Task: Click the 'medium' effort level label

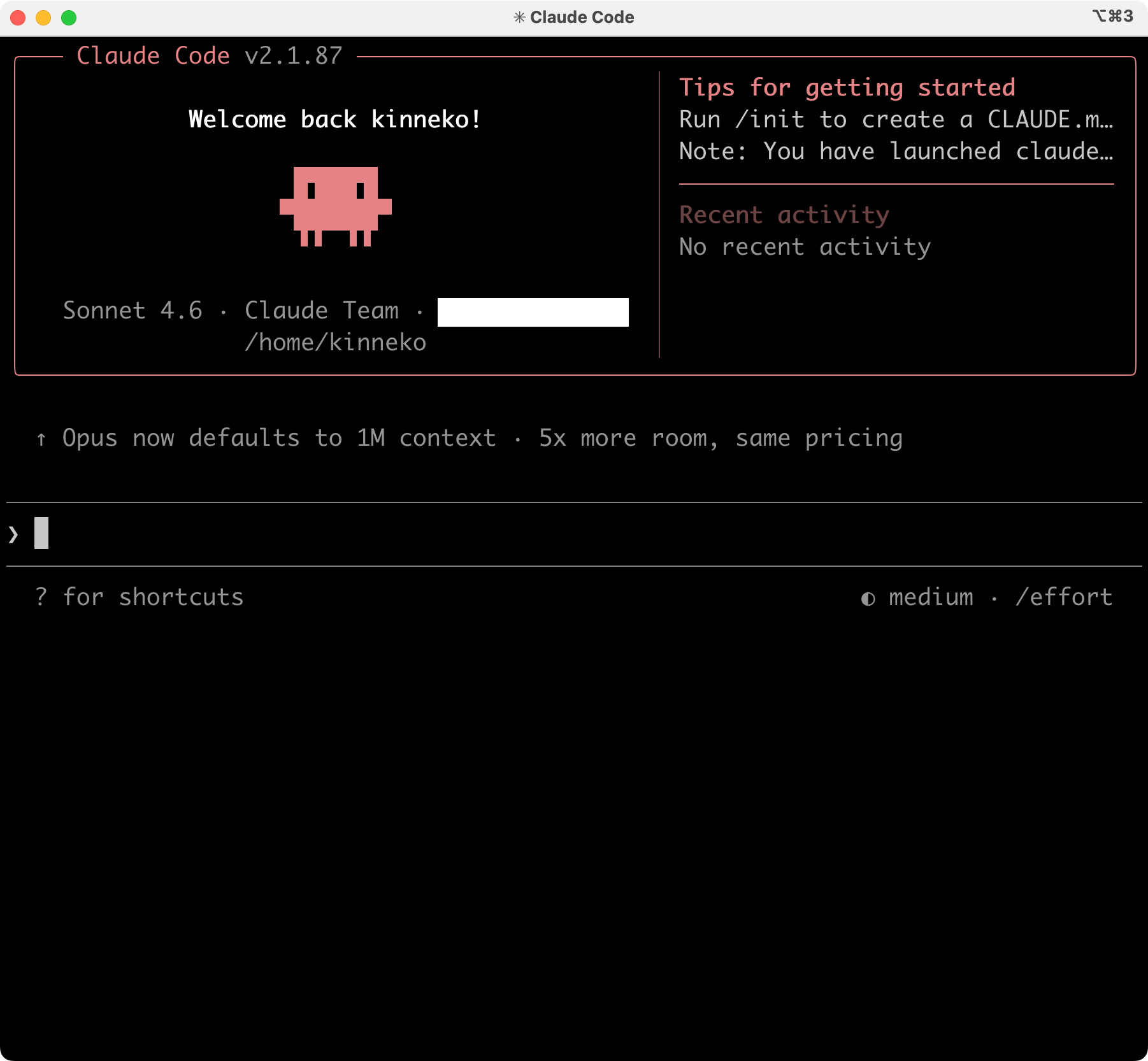Action: 931,597
